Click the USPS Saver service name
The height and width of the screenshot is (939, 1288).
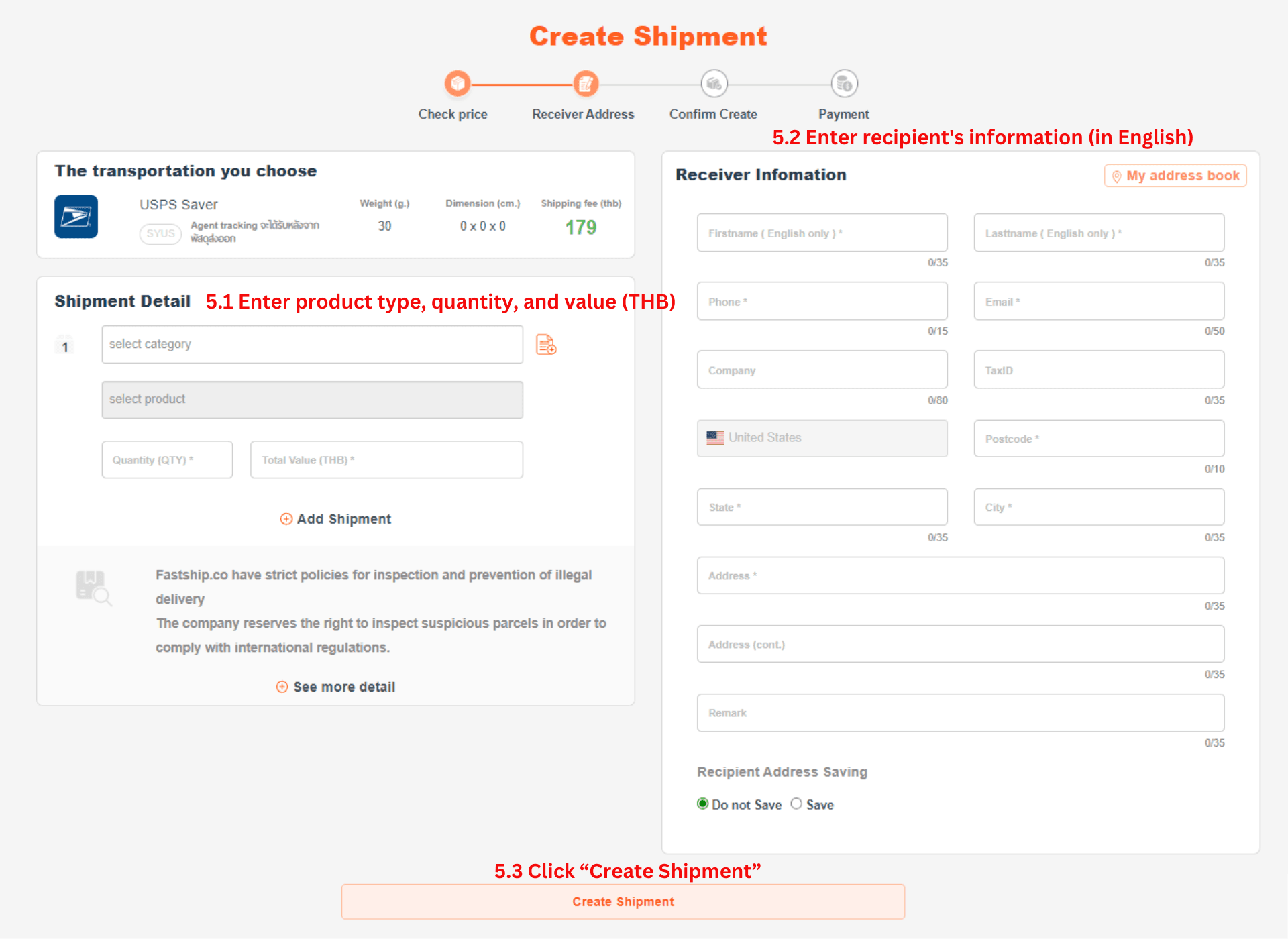tap(178, 205)
